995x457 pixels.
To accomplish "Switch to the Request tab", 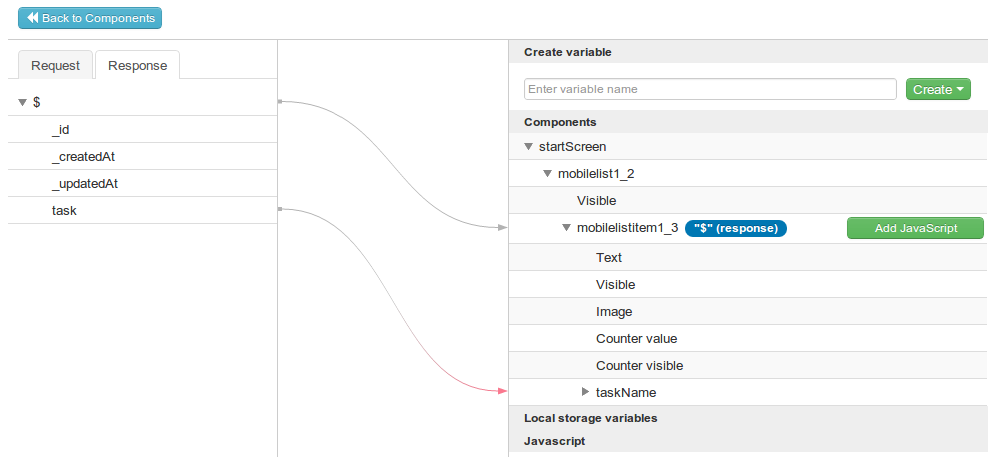I will 55,65.
